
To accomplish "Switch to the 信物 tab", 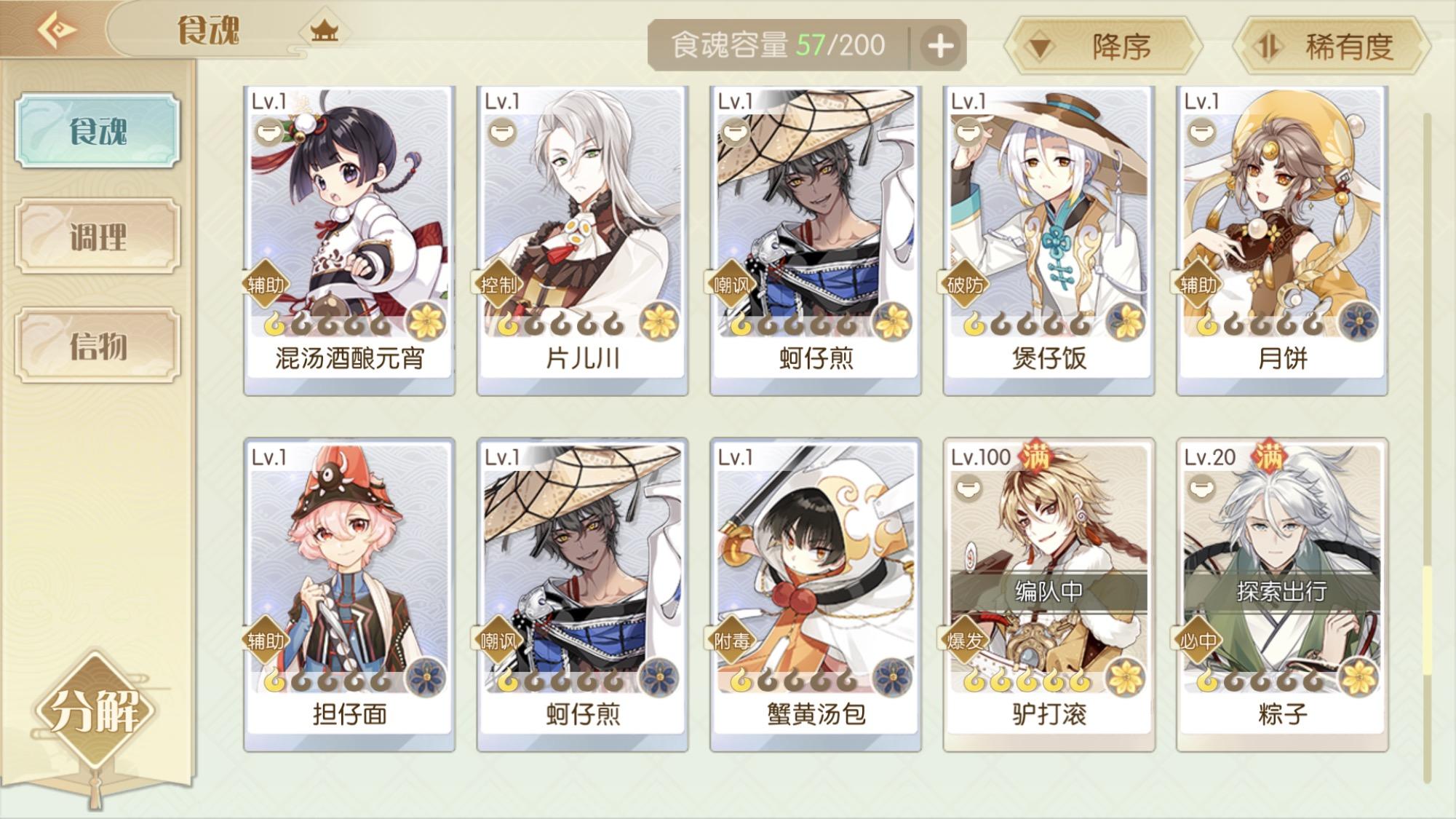I will [x=98, y=345].
